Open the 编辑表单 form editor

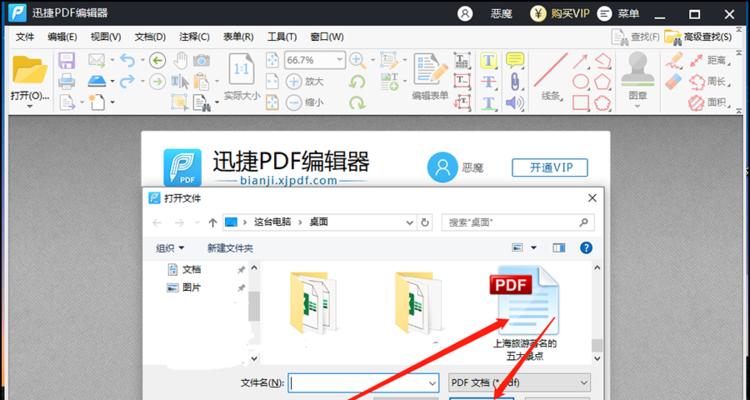click(x=430, y=77)
